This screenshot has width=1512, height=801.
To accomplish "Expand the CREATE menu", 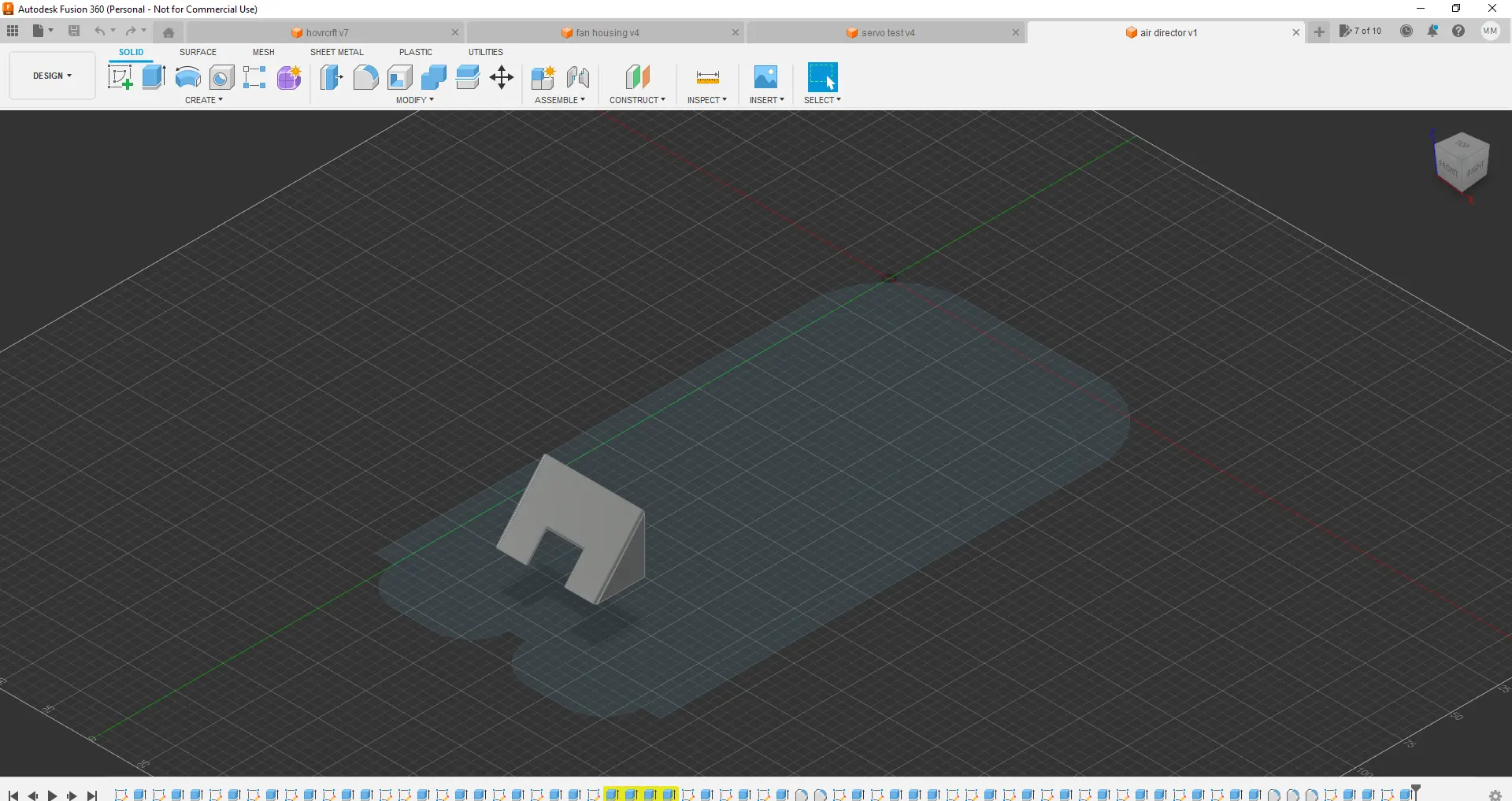I will click(204, 100).
